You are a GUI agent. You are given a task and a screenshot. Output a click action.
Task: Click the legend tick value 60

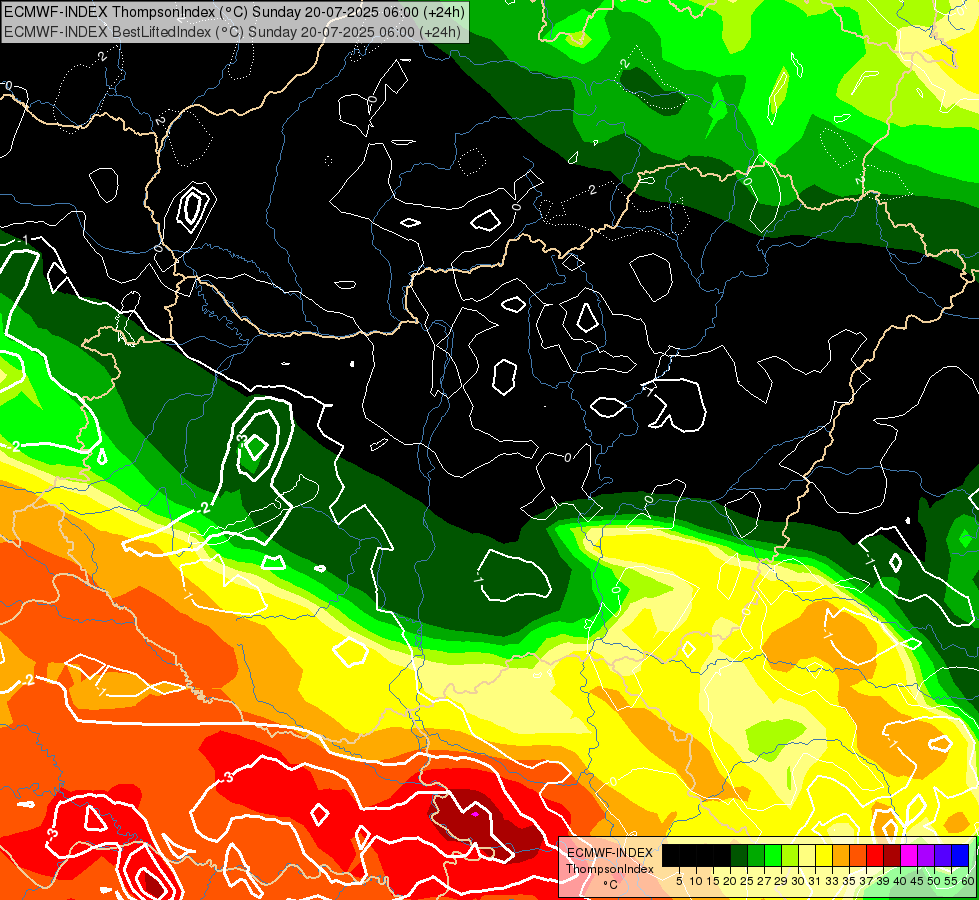click(x=968, y=881)
